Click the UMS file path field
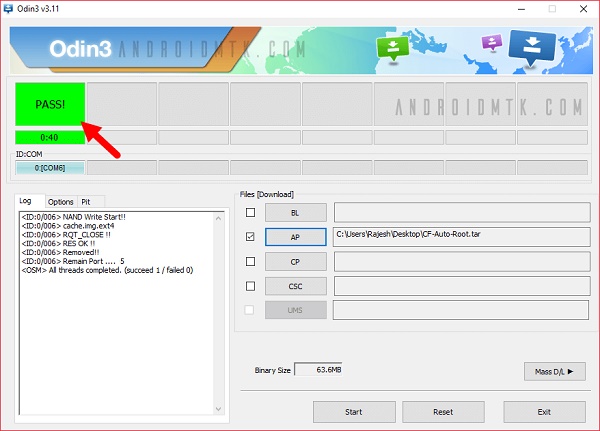The image size is (600, 431). point(461,310)
